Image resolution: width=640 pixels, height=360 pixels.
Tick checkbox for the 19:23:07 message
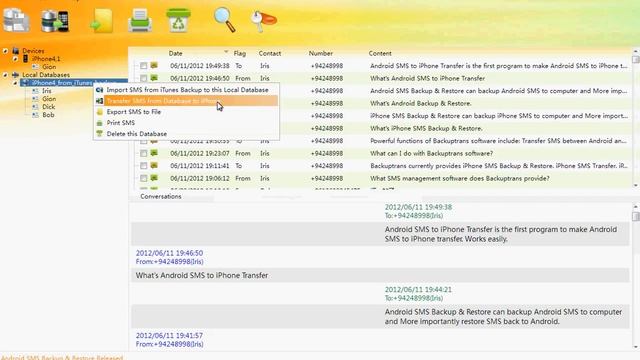(x=144, y=153)
